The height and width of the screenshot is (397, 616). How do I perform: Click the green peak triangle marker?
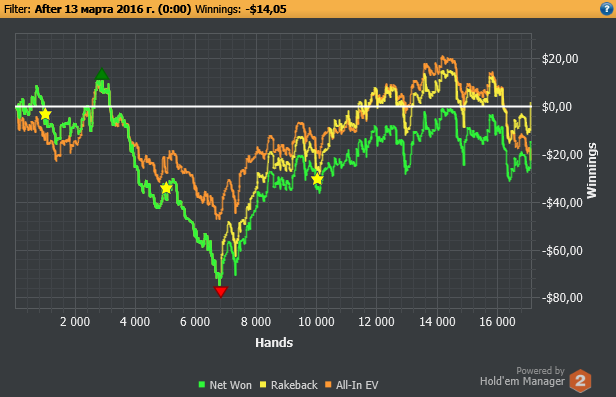pos(102,74)
